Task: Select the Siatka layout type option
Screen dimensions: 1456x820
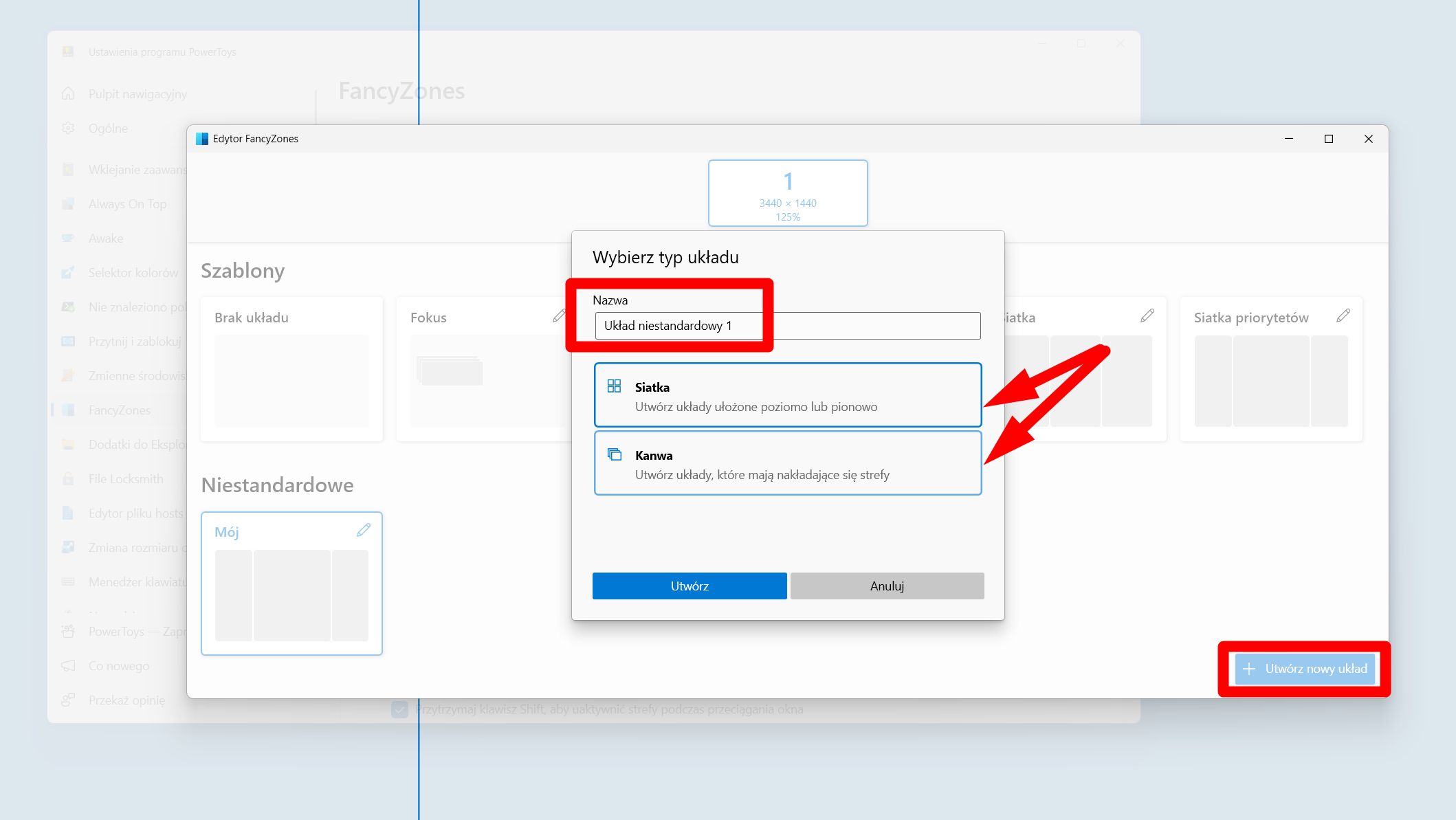Action: [787, 396]
